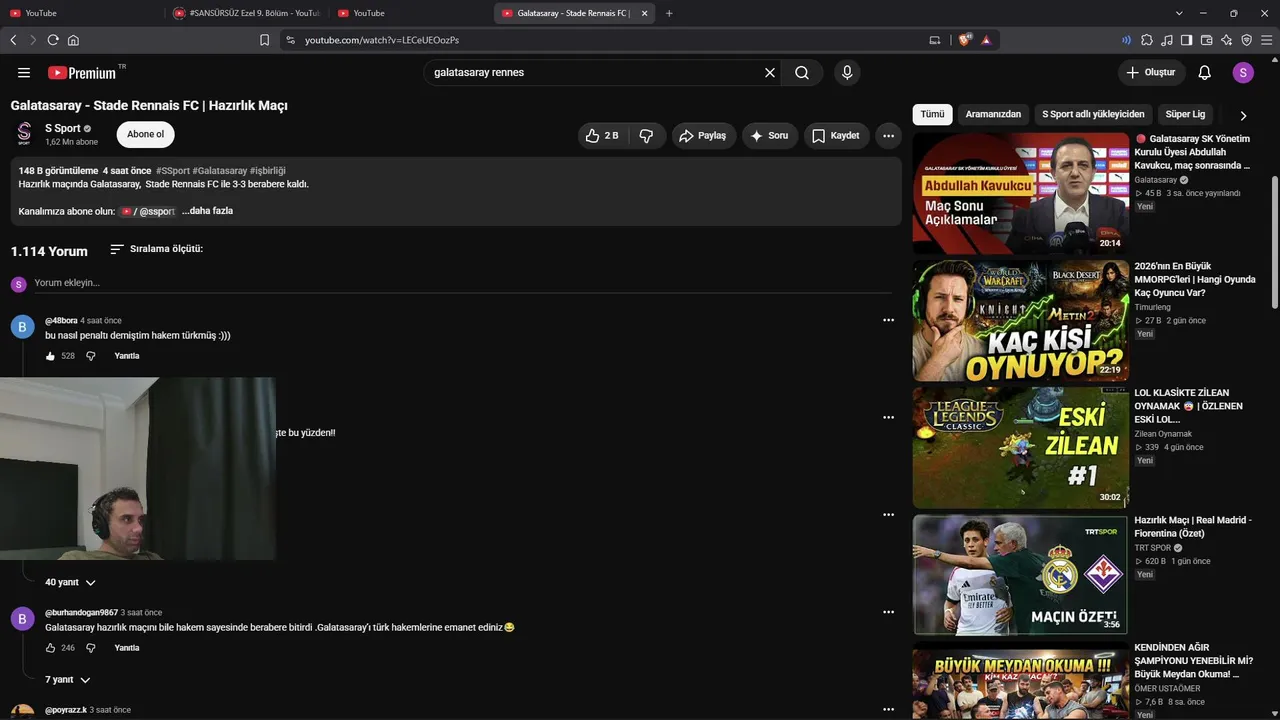Open the browser main hamburger menu
This screenshot has height=720, width=1280.
pos(1265,40)
